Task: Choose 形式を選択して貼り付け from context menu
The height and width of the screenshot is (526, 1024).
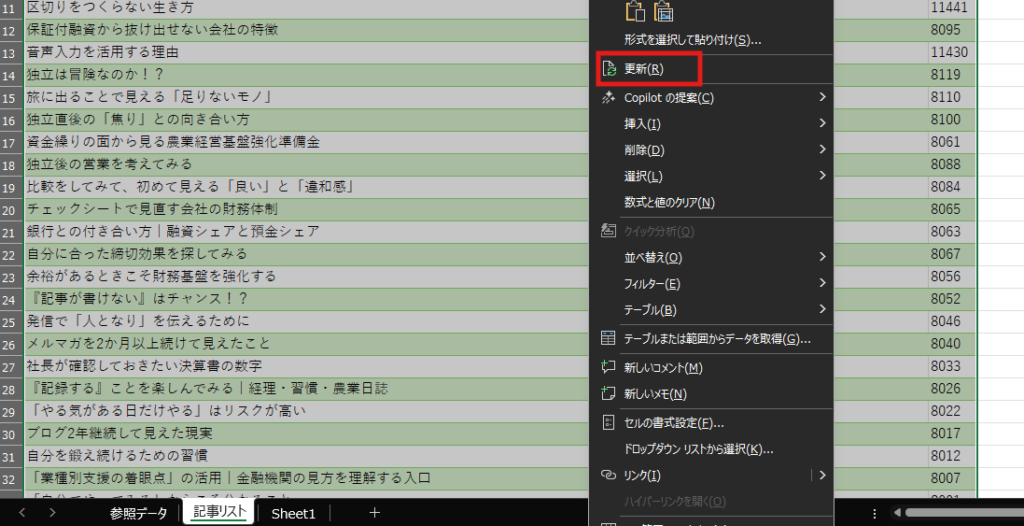Action: coord(692,41)
